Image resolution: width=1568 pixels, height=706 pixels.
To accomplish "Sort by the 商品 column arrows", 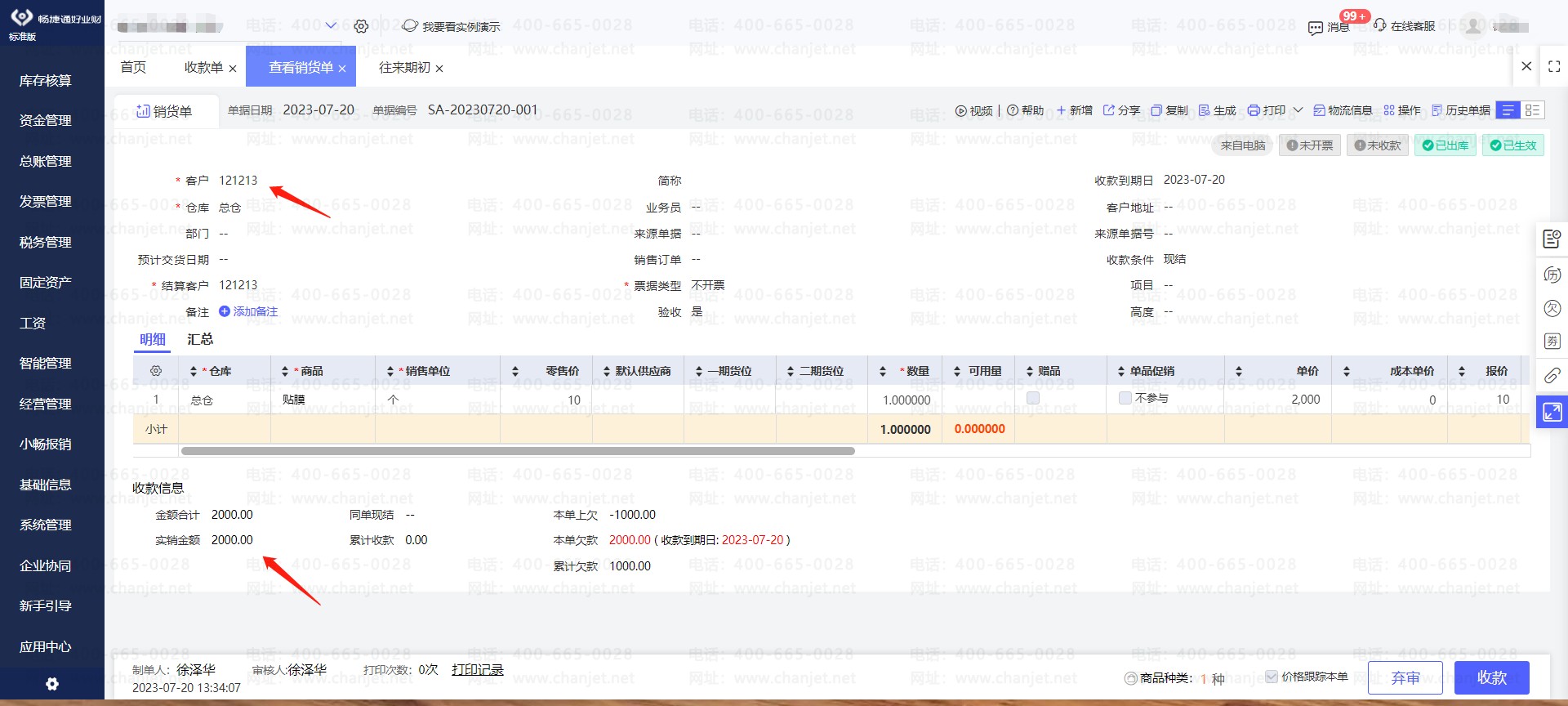I will click(x=285, y=371).
